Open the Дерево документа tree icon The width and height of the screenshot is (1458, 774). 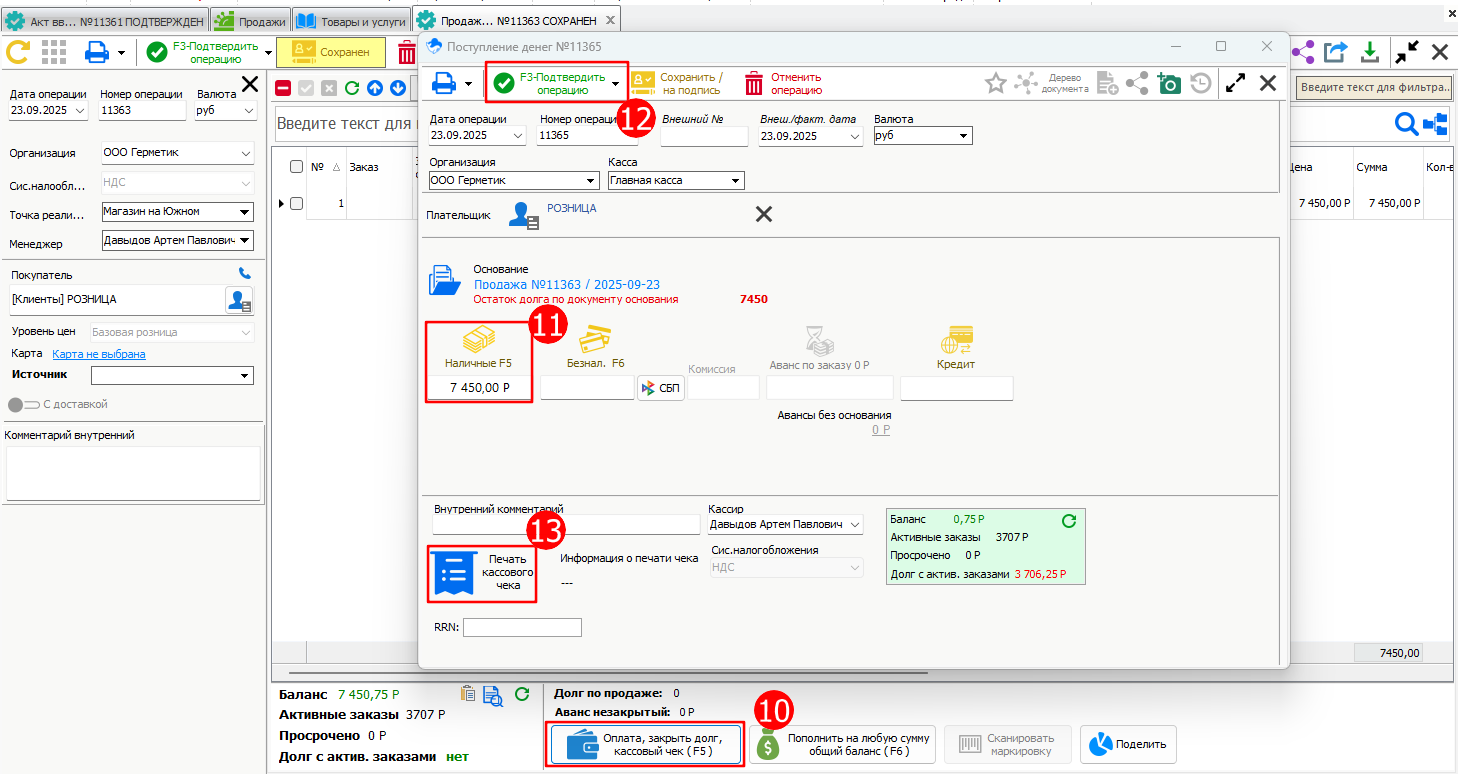(1026, 83)
